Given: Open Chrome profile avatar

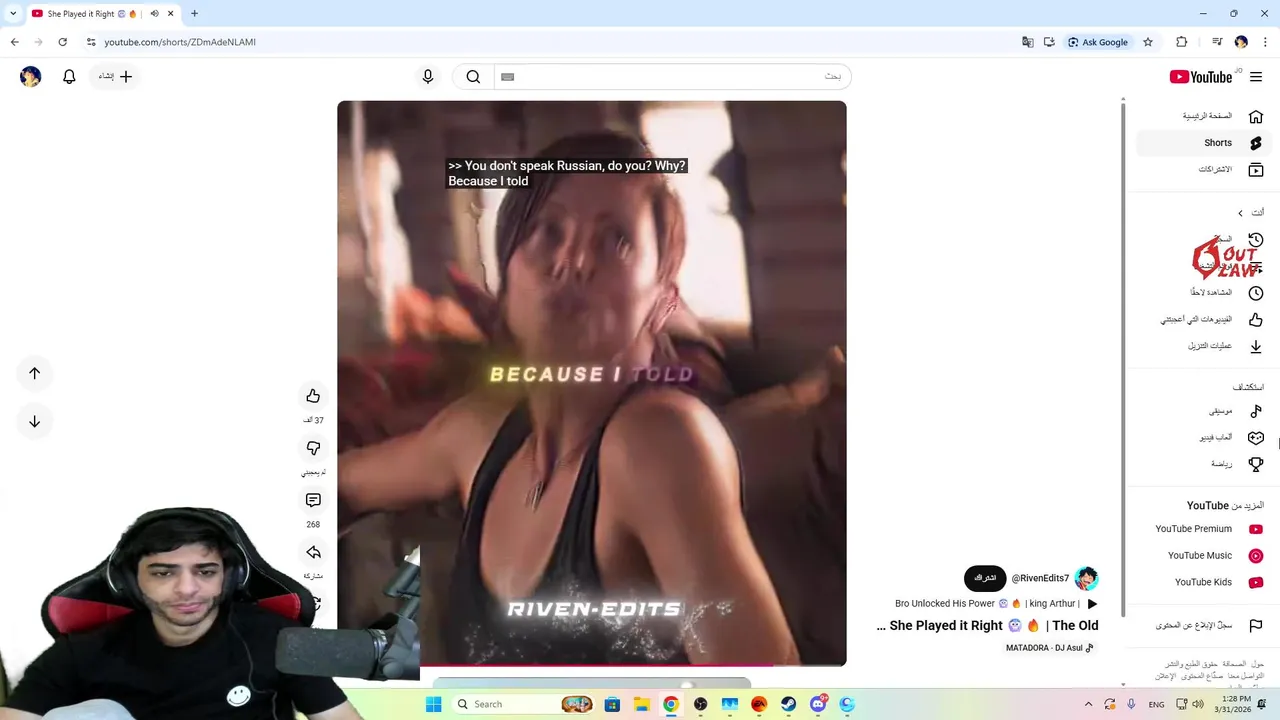Looking at the screenshot, I should pyautogui.click(x=1241, y=42).
